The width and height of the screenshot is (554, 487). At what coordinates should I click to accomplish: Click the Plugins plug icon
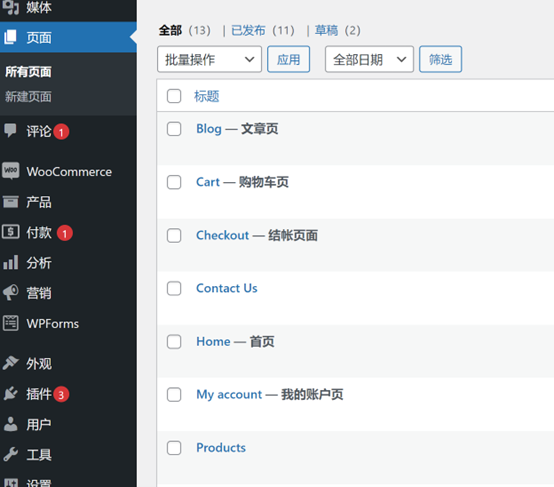(11, 393)
